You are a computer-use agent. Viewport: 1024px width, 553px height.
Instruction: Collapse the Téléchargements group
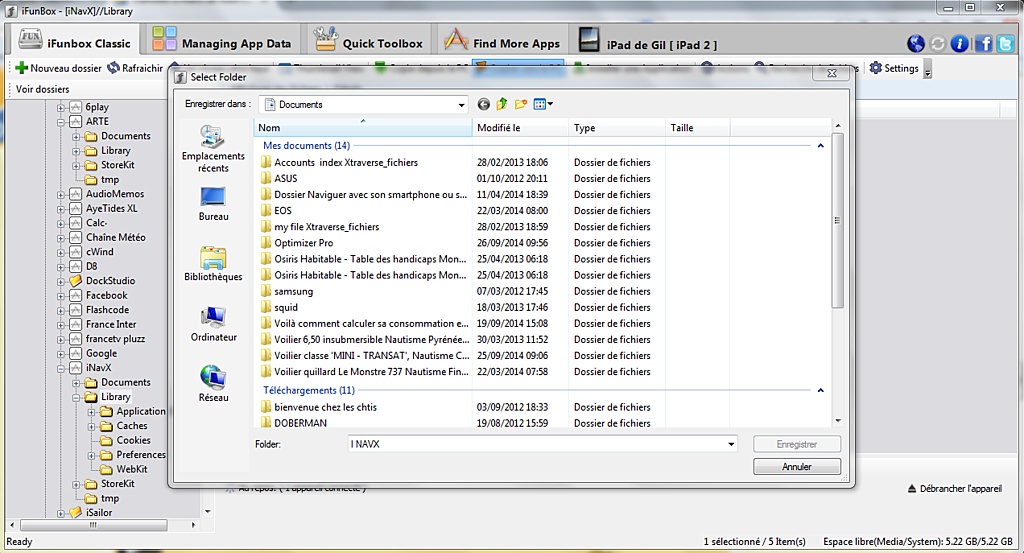pos(820,390)
